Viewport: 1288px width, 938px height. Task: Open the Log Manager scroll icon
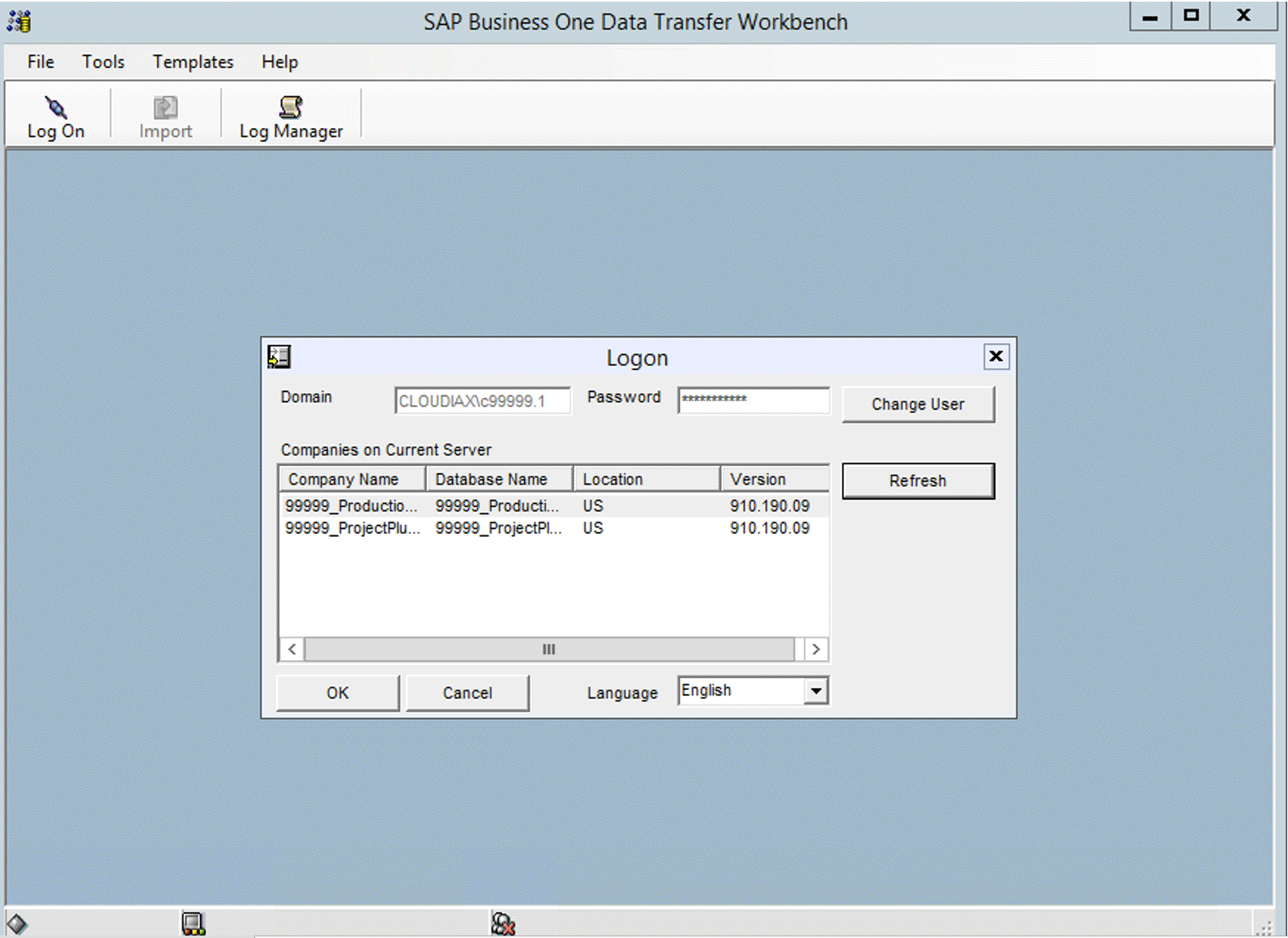click(291, 107)
